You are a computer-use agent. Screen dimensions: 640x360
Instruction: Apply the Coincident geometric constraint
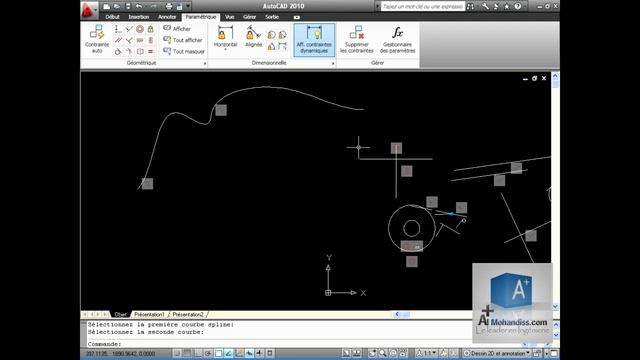click(x=118, y=29)
